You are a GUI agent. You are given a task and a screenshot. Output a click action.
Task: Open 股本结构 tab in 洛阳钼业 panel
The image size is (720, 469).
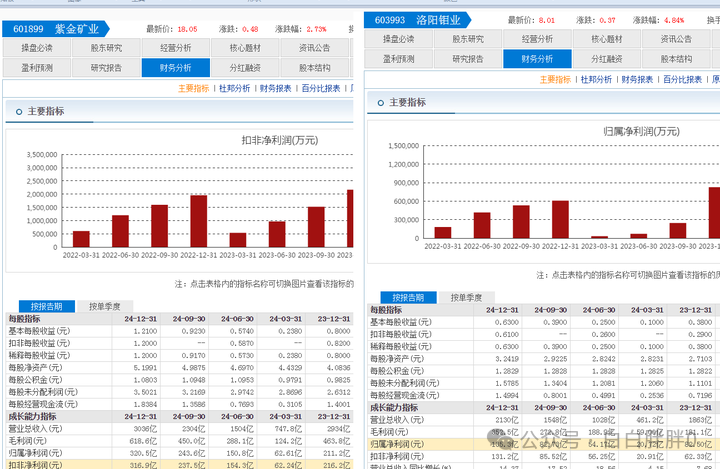click(676, 59)
